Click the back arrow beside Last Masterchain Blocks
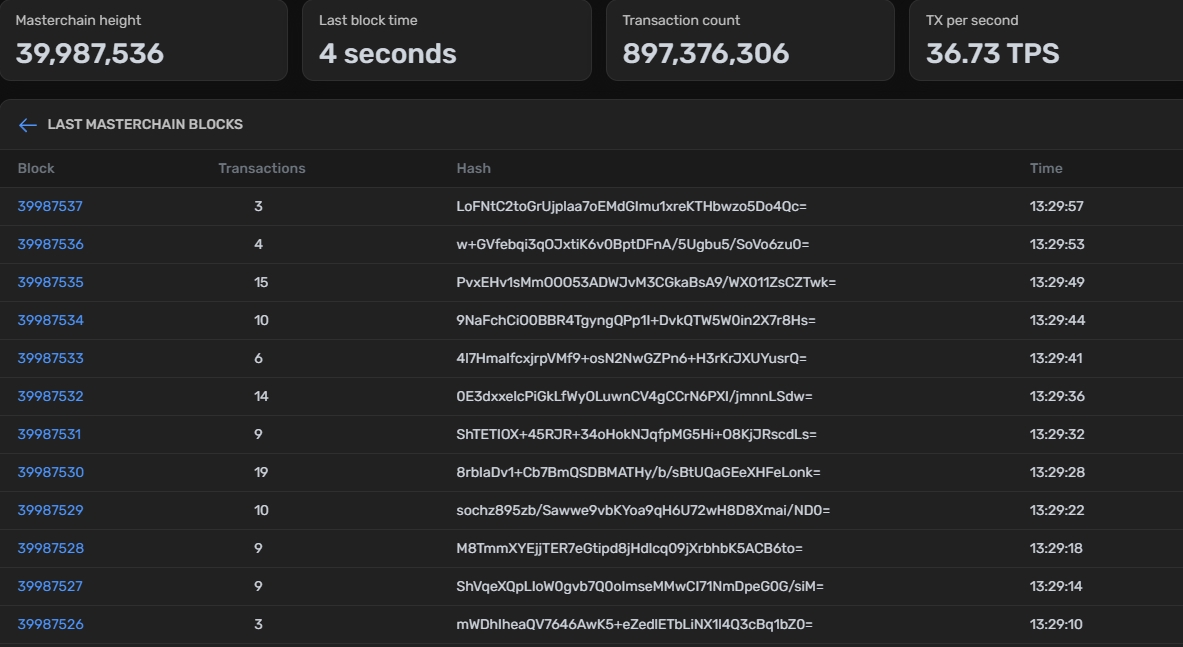1183x647 pixels. tap(27, 125)
